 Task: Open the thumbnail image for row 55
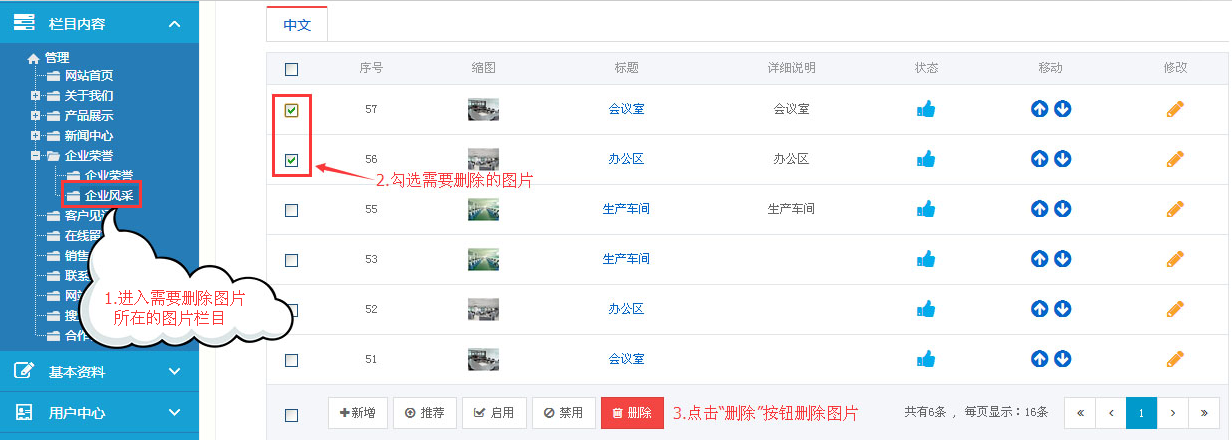(483, 209)
